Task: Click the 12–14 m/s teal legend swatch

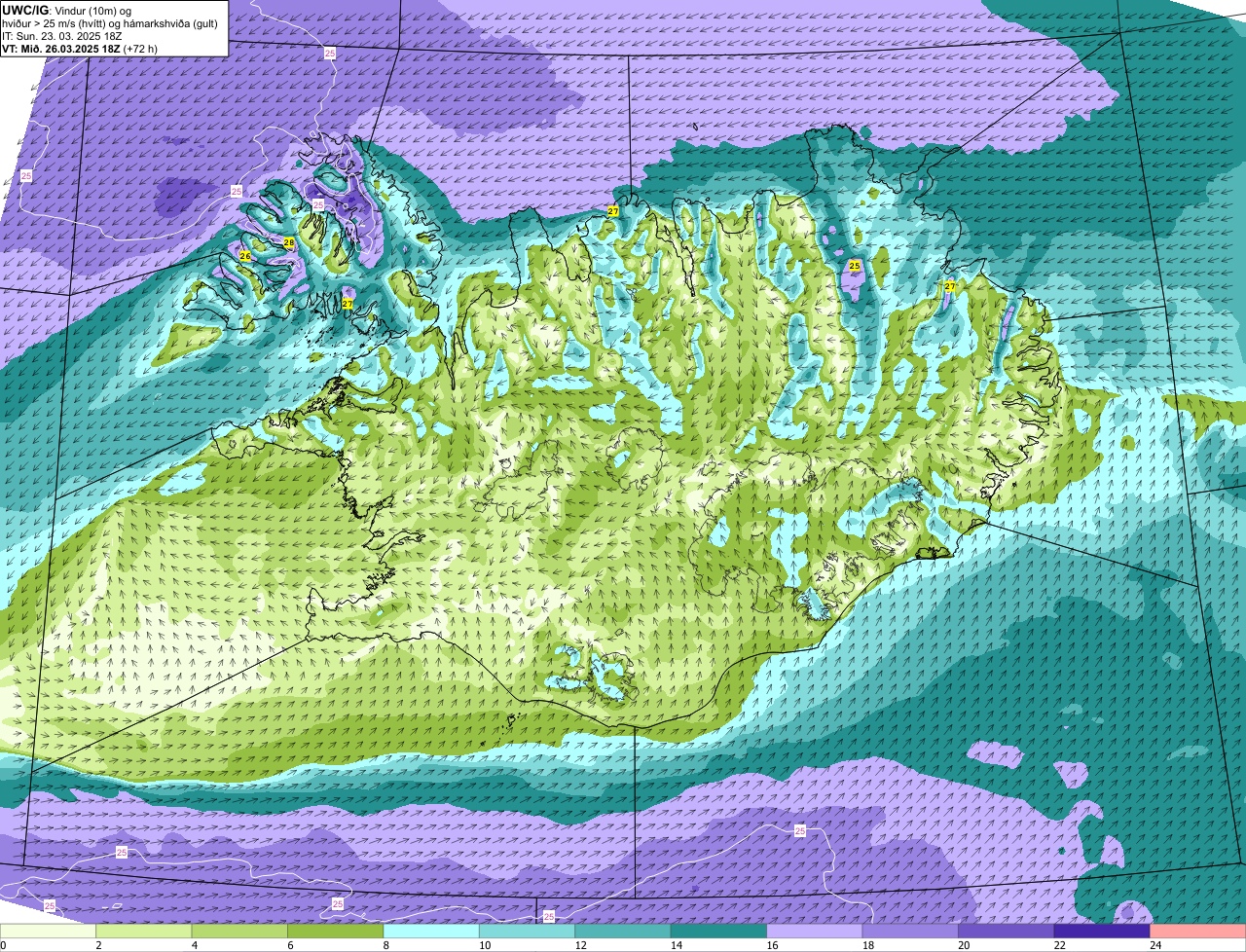Action: click(623, 931)
